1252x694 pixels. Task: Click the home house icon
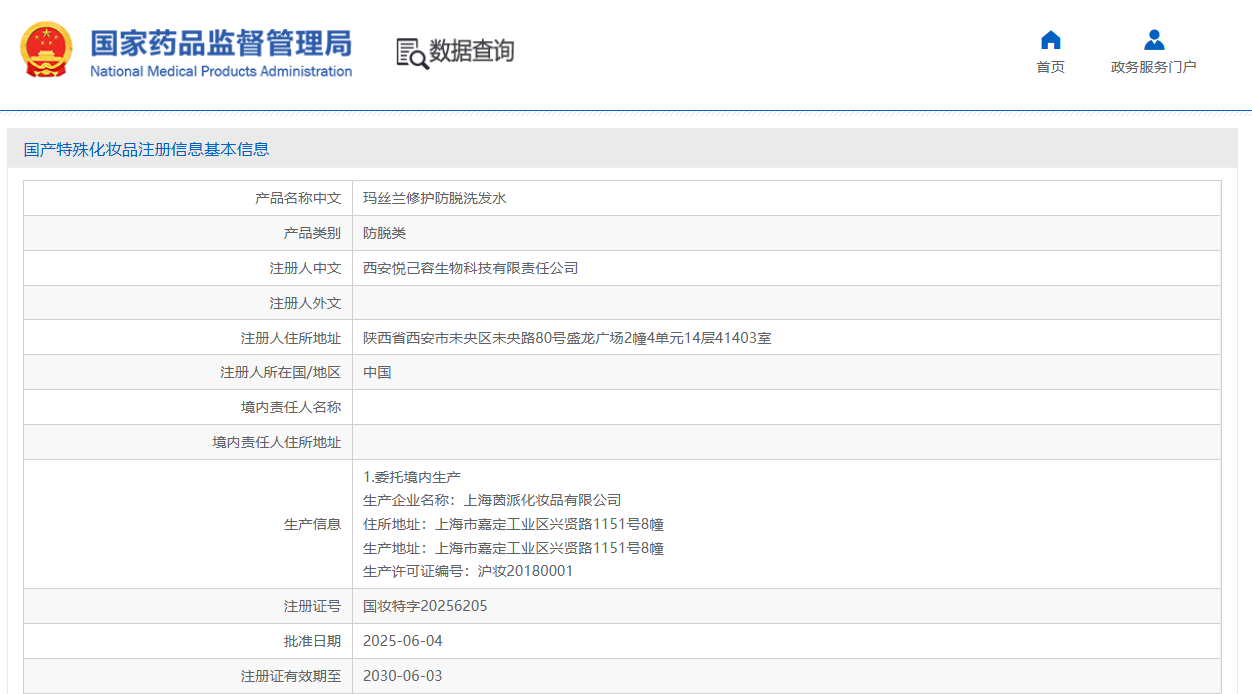pyautogui.click(x=1050, y=40)
